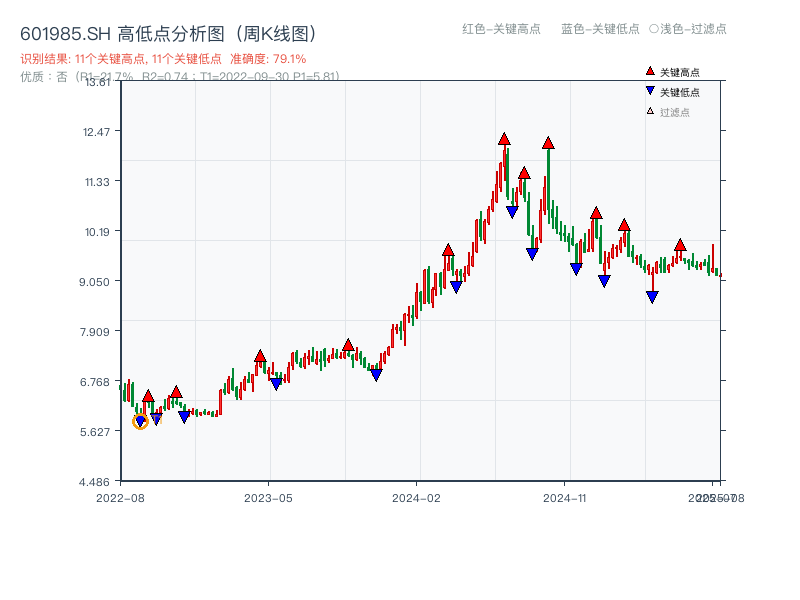Select the first red high-point marker on the left
800x600 pixels.
point(146,396)
